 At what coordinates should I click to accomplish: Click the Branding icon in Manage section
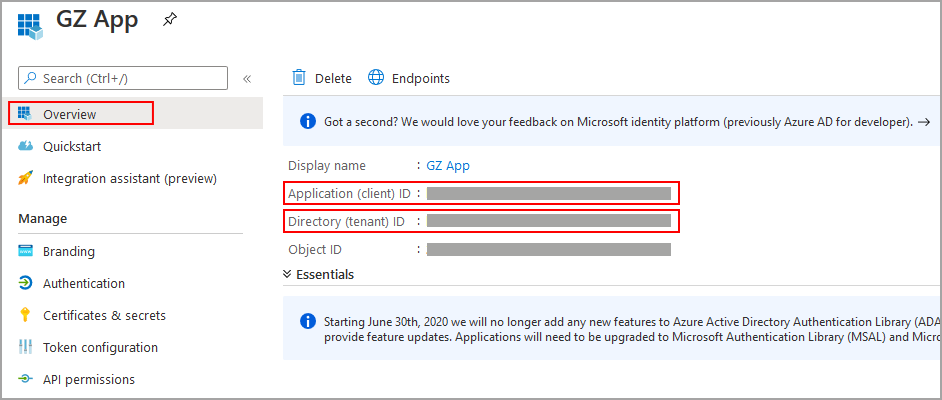coord(26,252)
